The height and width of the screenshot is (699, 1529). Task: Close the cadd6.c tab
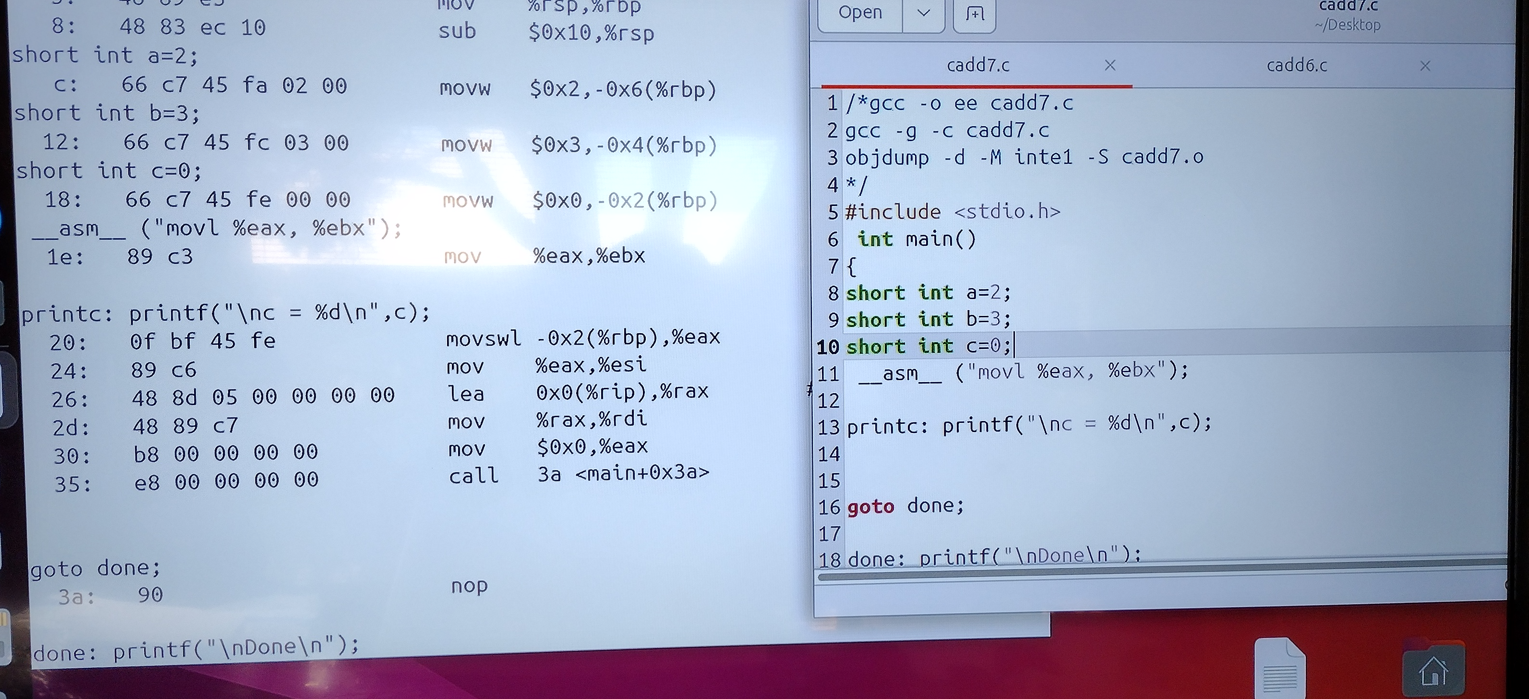click(1425, 65)
